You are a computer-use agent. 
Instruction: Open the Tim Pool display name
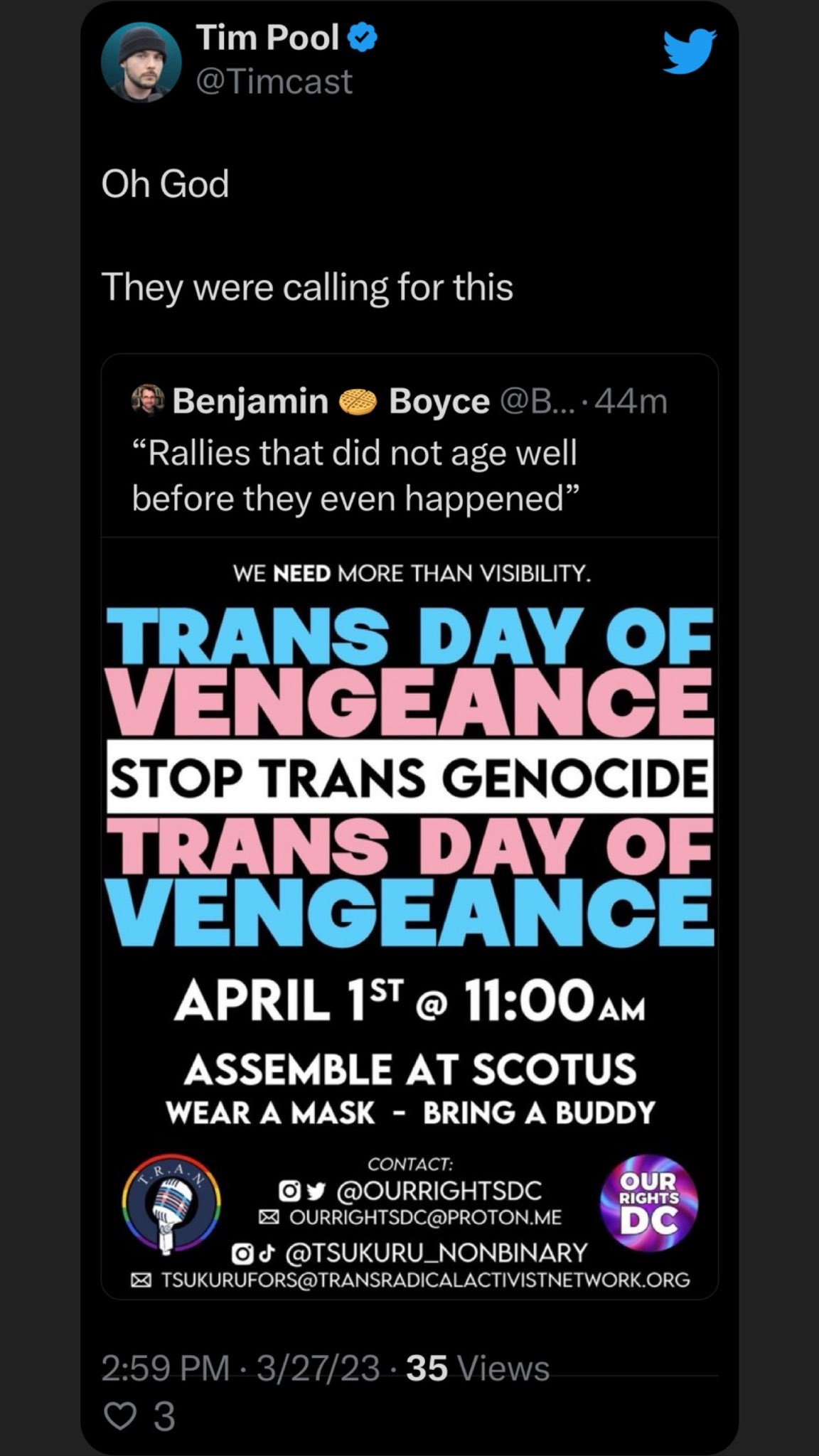tap(267, 37)
